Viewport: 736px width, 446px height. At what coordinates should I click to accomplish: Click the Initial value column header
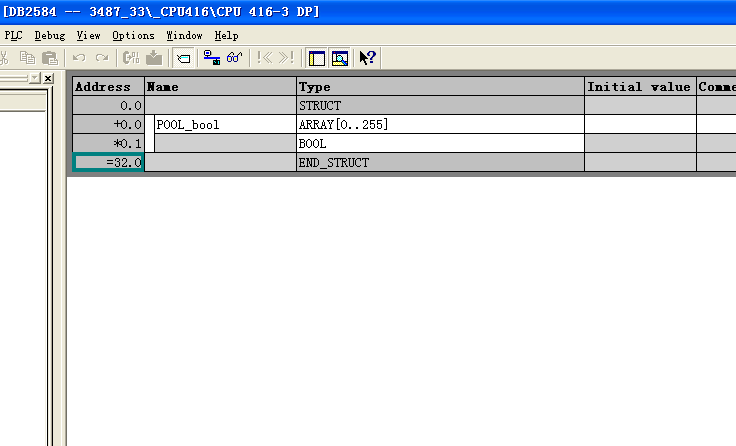pos(639,87)
